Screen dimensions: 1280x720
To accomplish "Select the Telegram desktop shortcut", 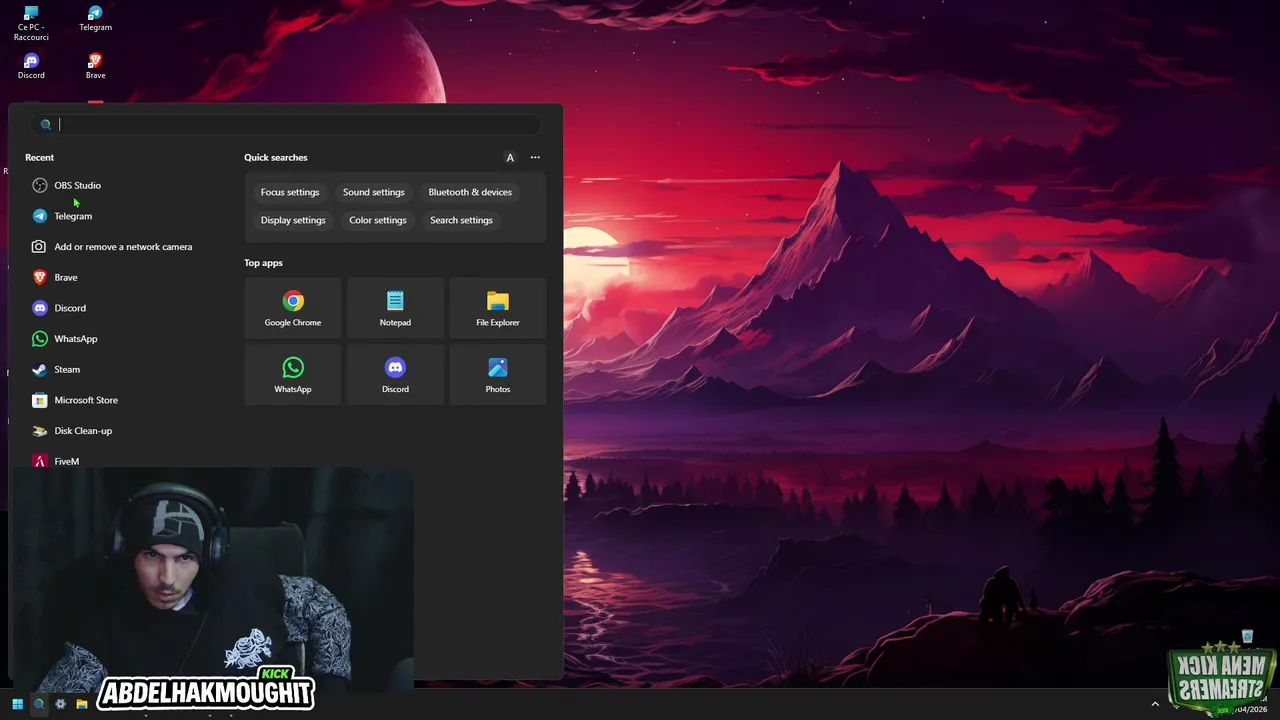I will [x=95, y=19].
